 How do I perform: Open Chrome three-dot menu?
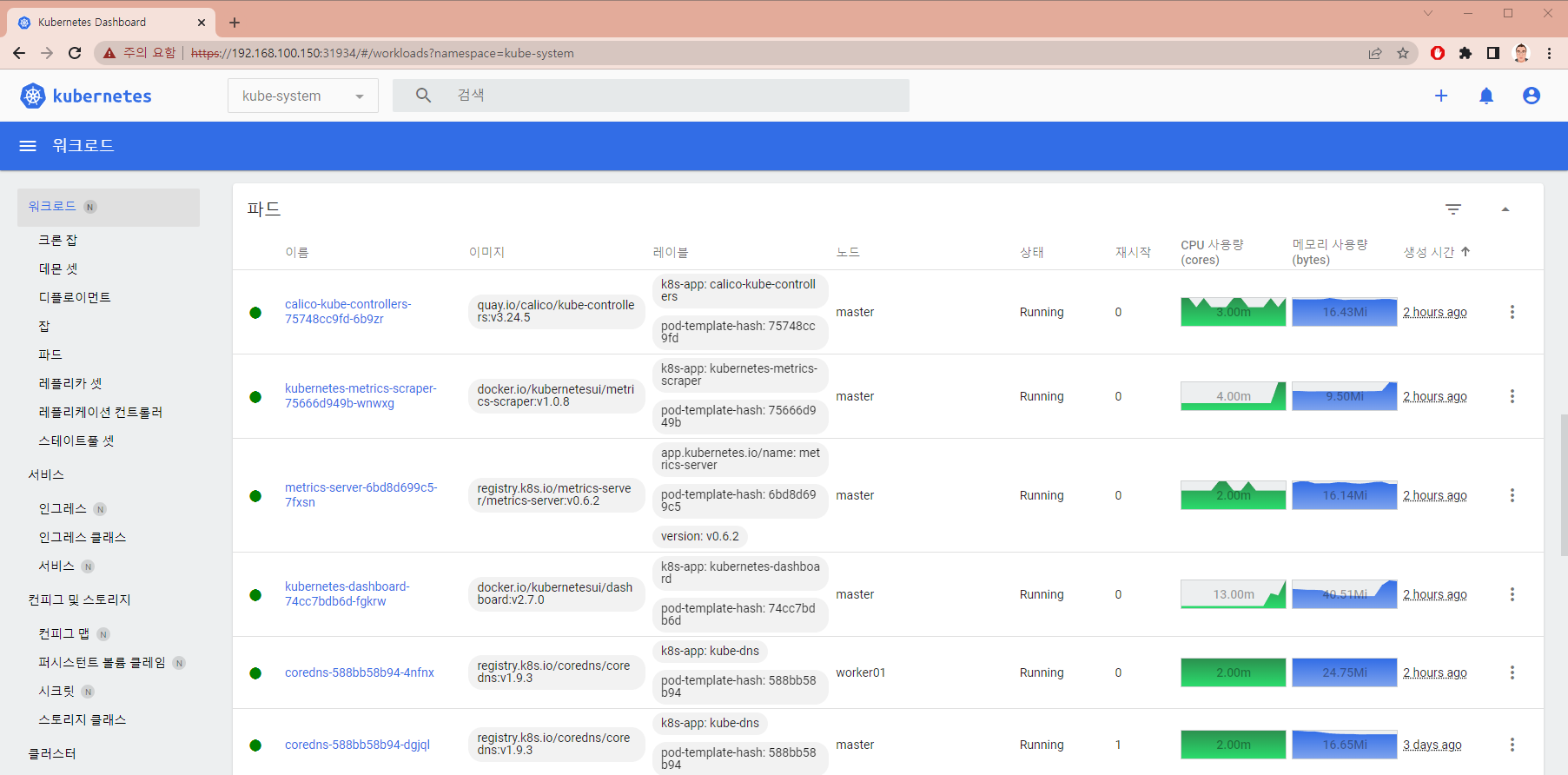coord(1549,53)
